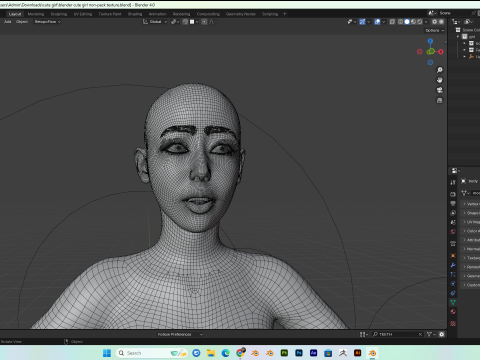
Task: Open the viewport Options dropdown
Action: [435, 30]
